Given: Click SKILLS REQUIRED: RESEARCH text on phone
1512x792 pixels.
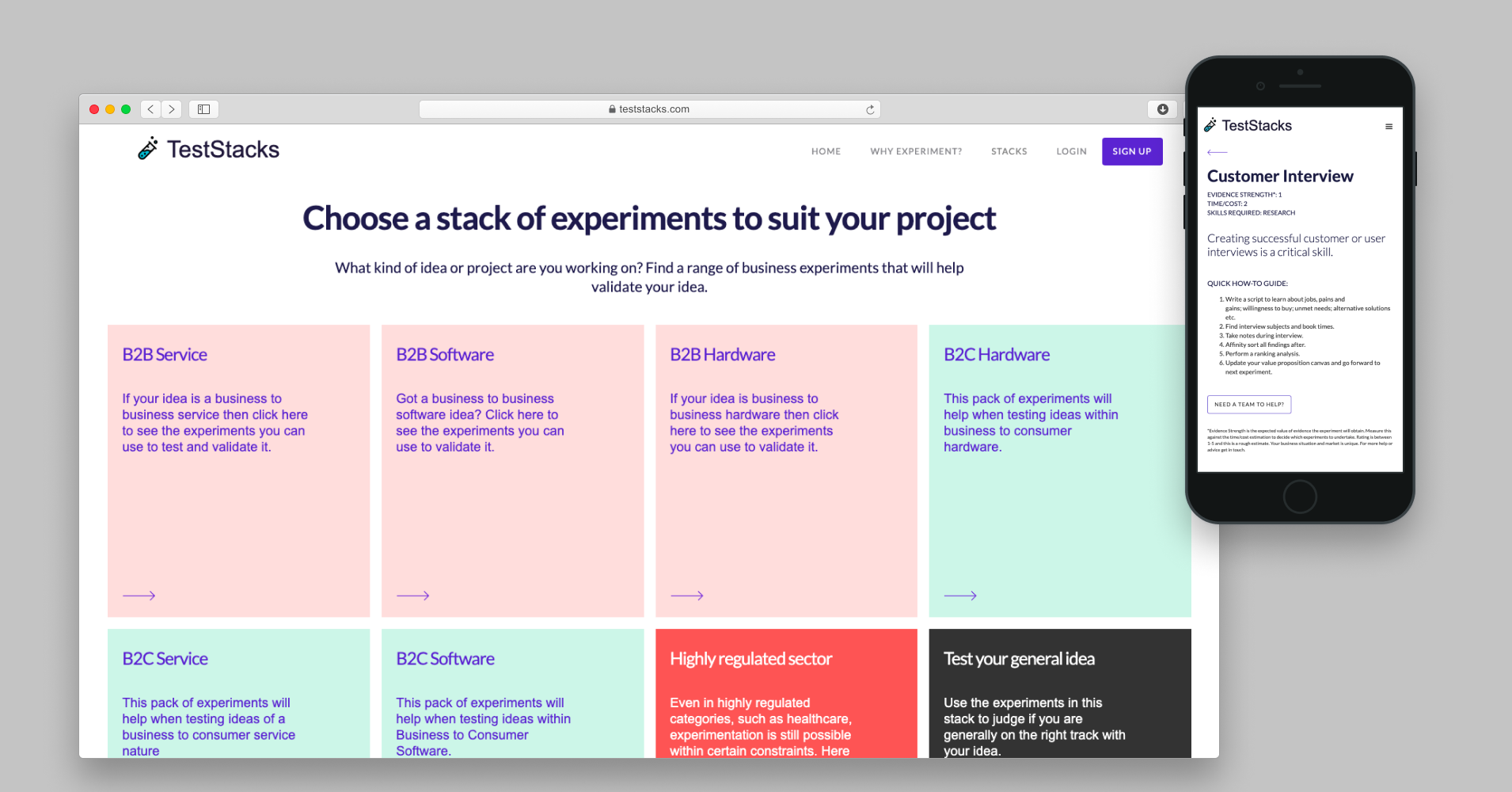Looking at the screenshot, I should point(1251,213).
